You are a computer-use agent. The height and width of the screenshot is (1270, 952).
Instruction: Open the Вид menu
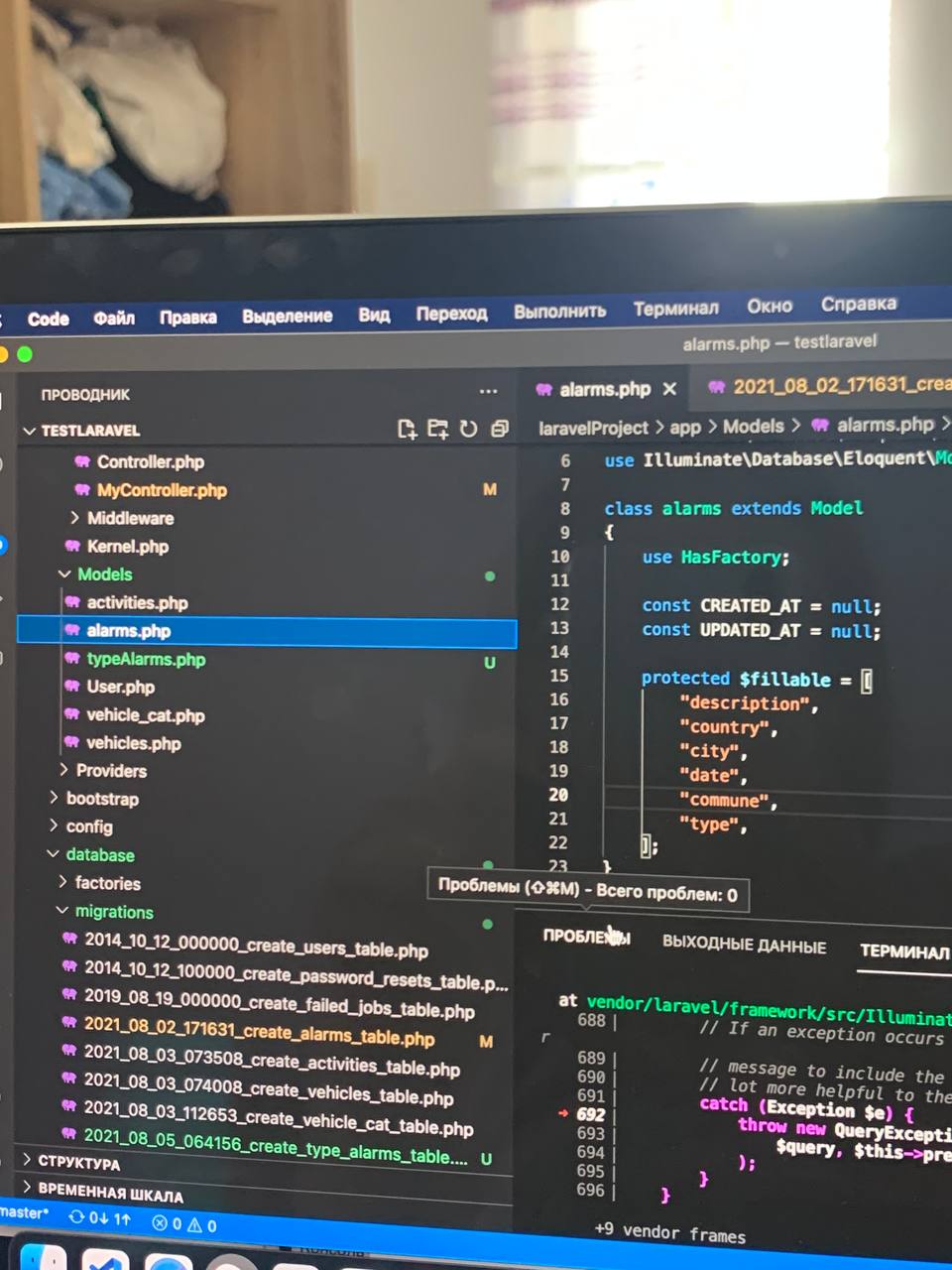[374, 315]
